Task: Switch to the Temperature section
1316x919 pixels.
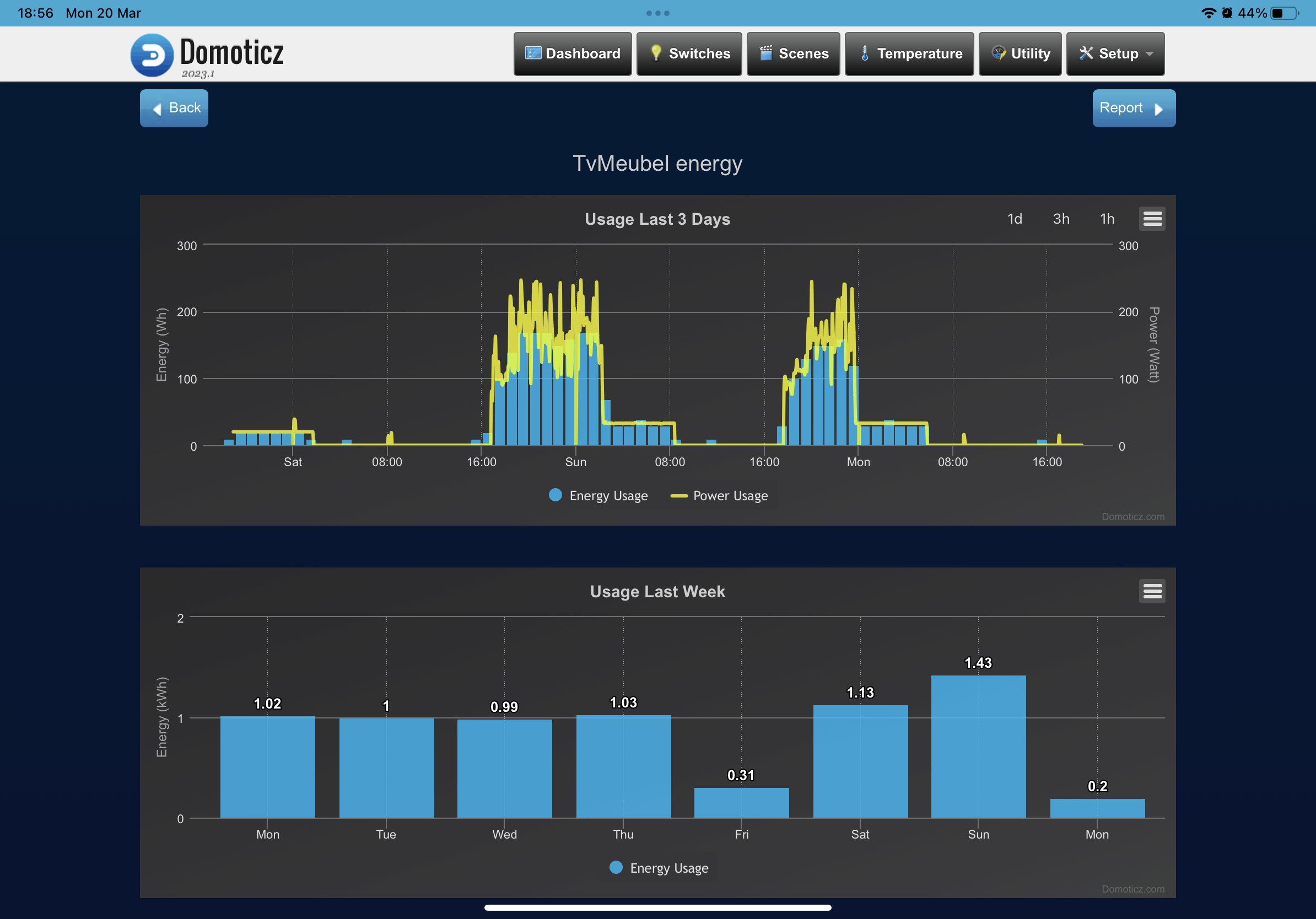Action: pyautogui.click(x=909, y=53)
